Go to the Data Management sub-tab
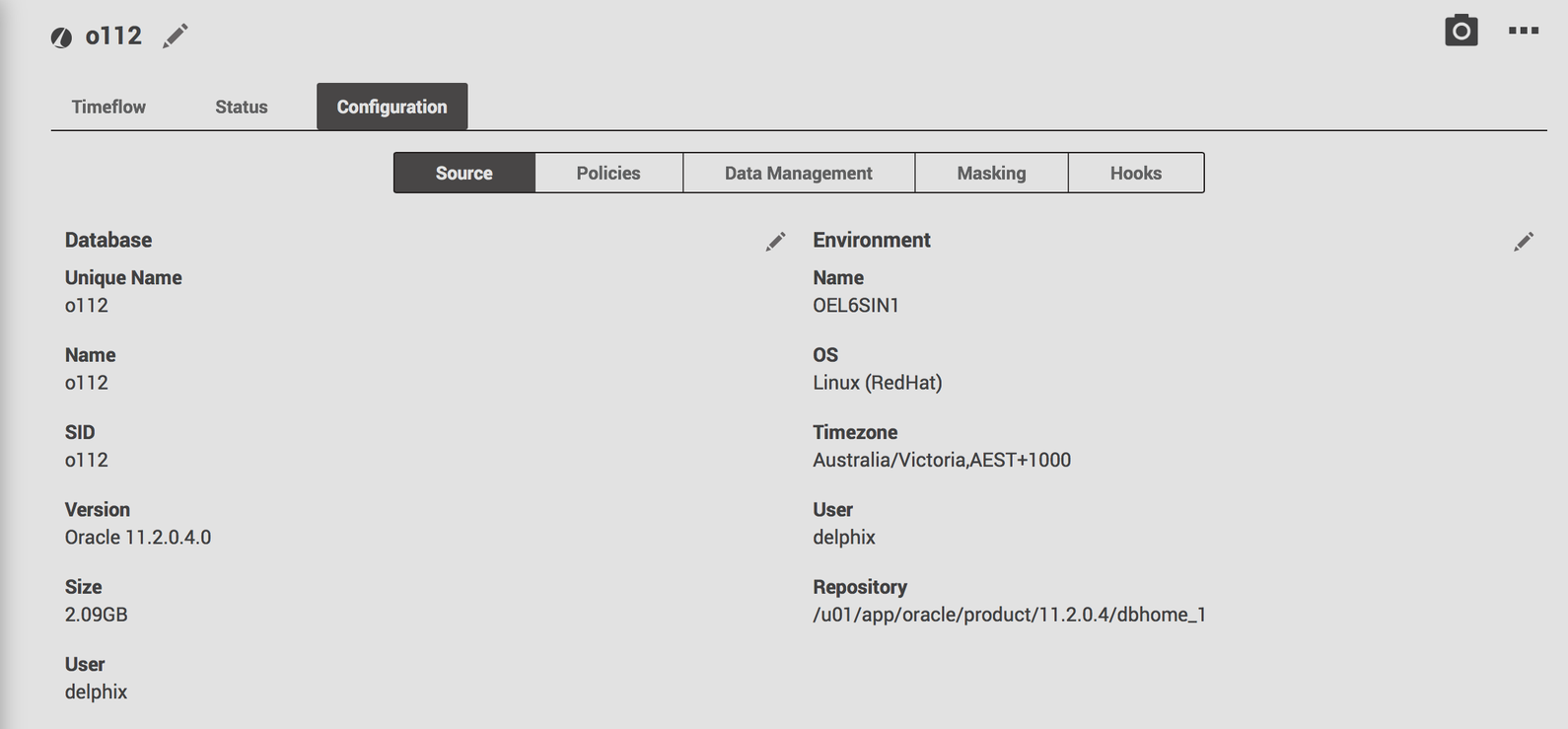 (x=799, y=173)
